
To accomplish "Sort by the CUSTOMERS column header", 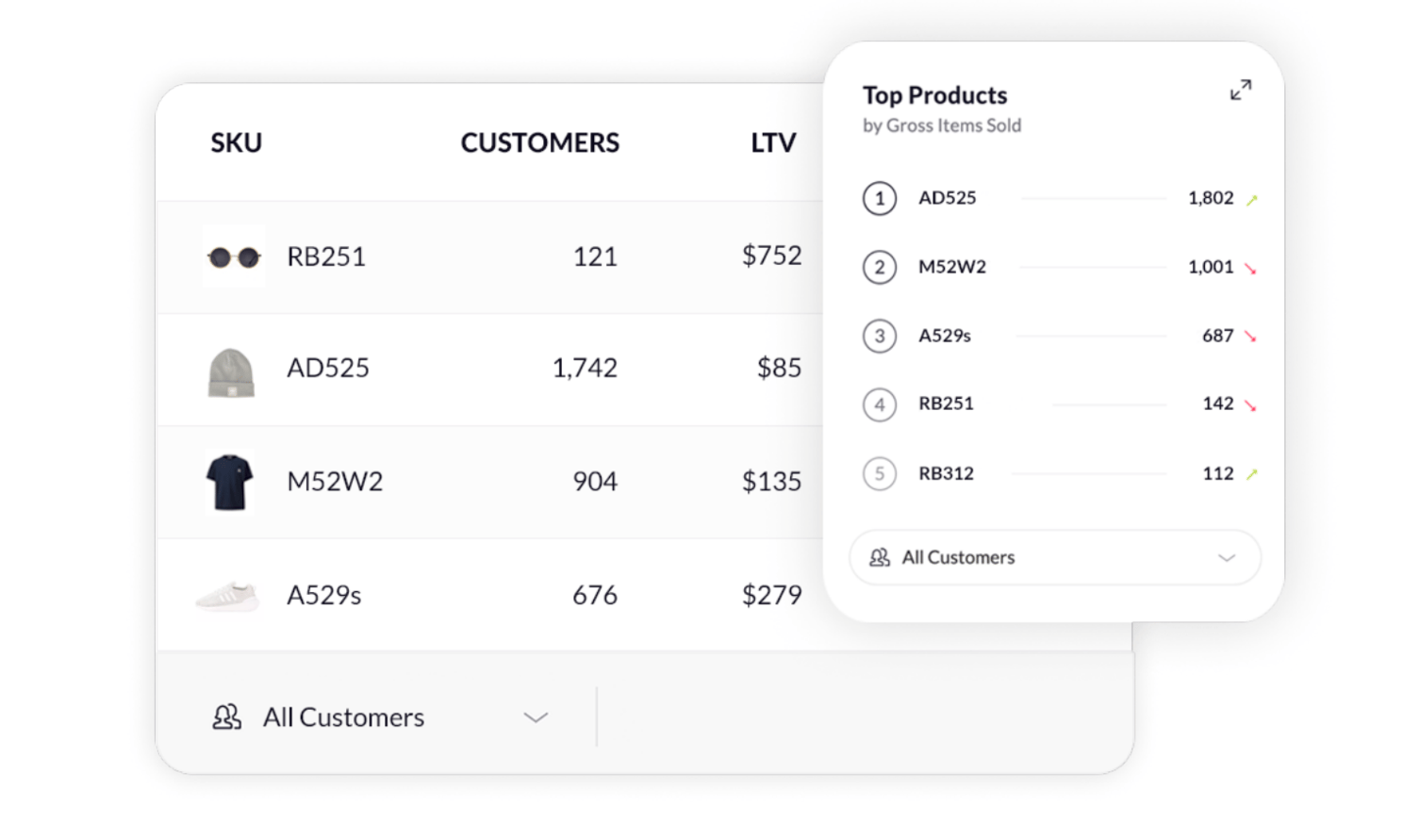I will click(x=539, y=143).
